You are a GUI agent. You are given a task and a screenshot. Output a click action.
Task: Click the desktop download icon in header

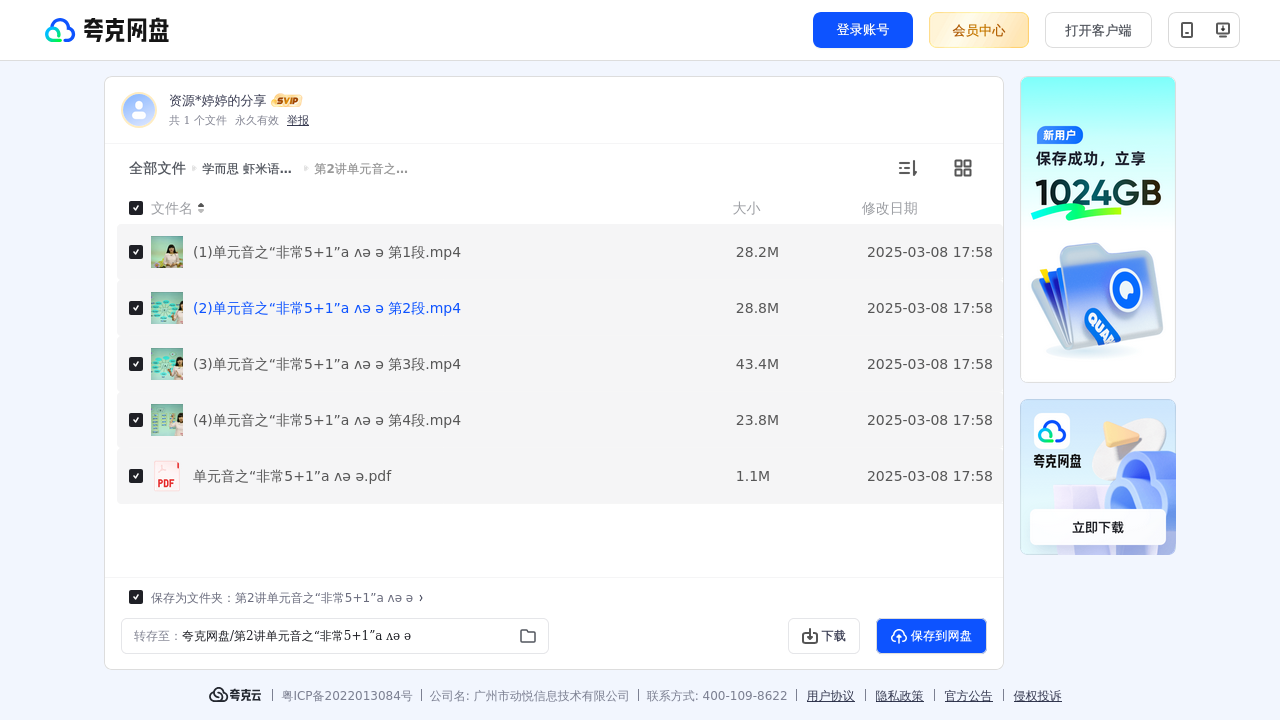coord(1222,30)
